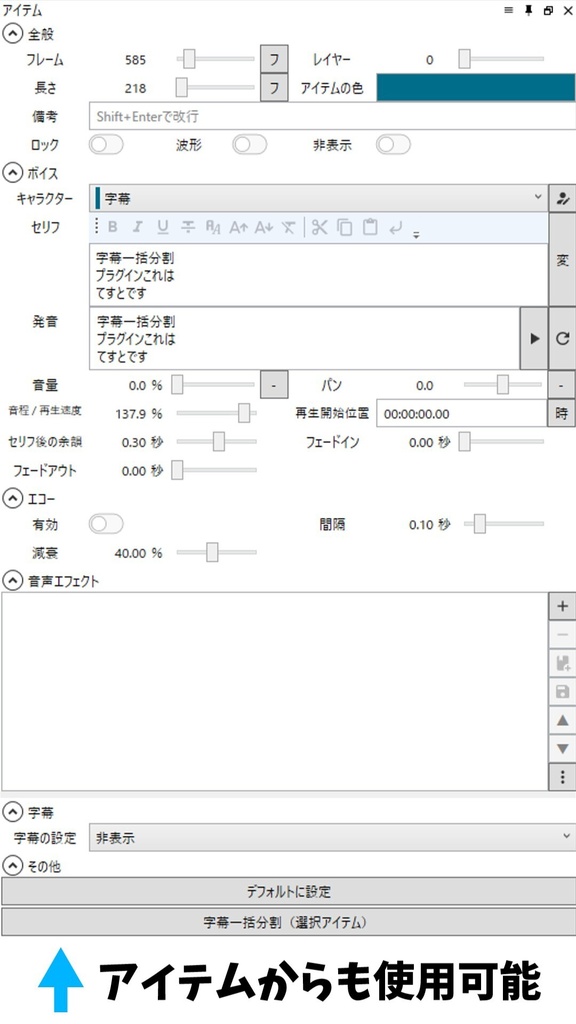Save the effect as new preset icon
The height and width of the screenshot is (1024, 576).
562,664
